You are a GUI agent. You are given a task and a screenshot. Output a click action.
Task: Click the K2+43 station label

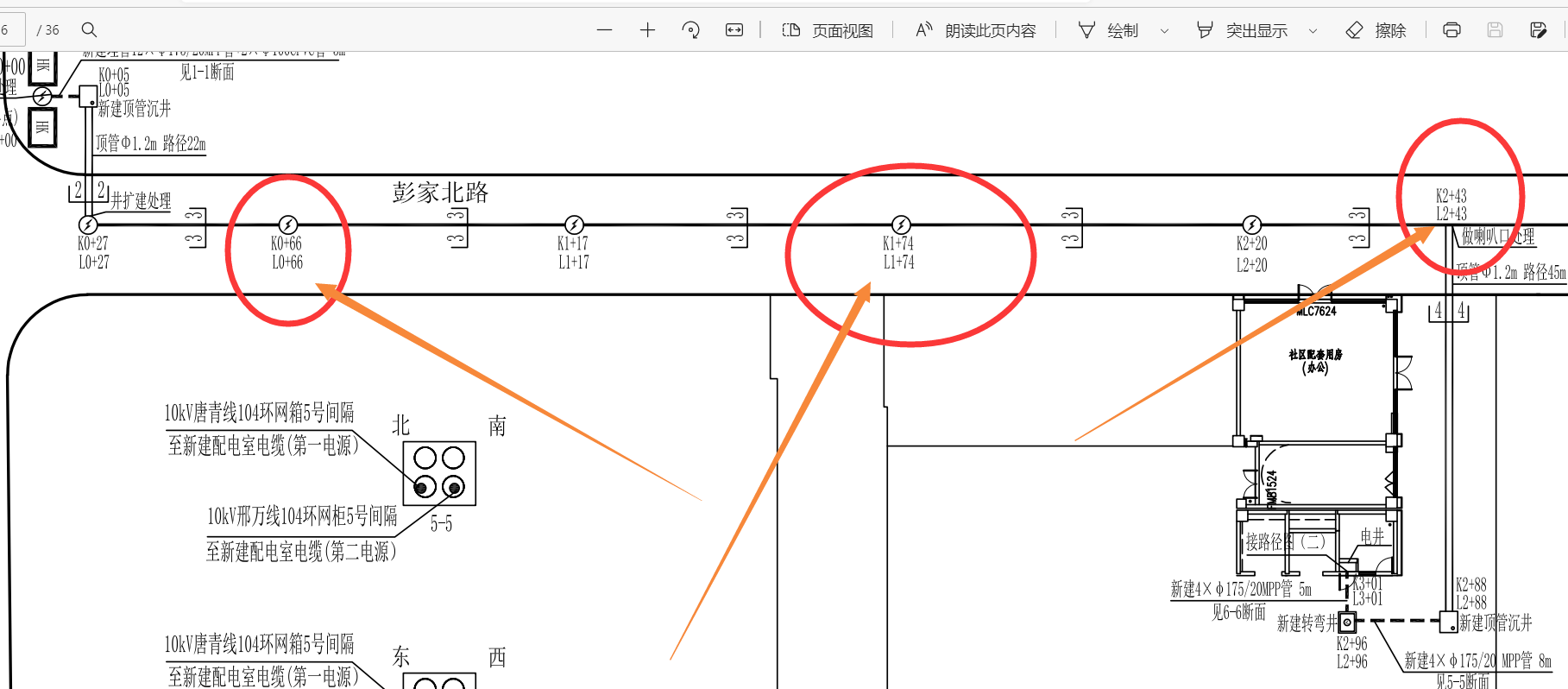tap(1451, 196)
